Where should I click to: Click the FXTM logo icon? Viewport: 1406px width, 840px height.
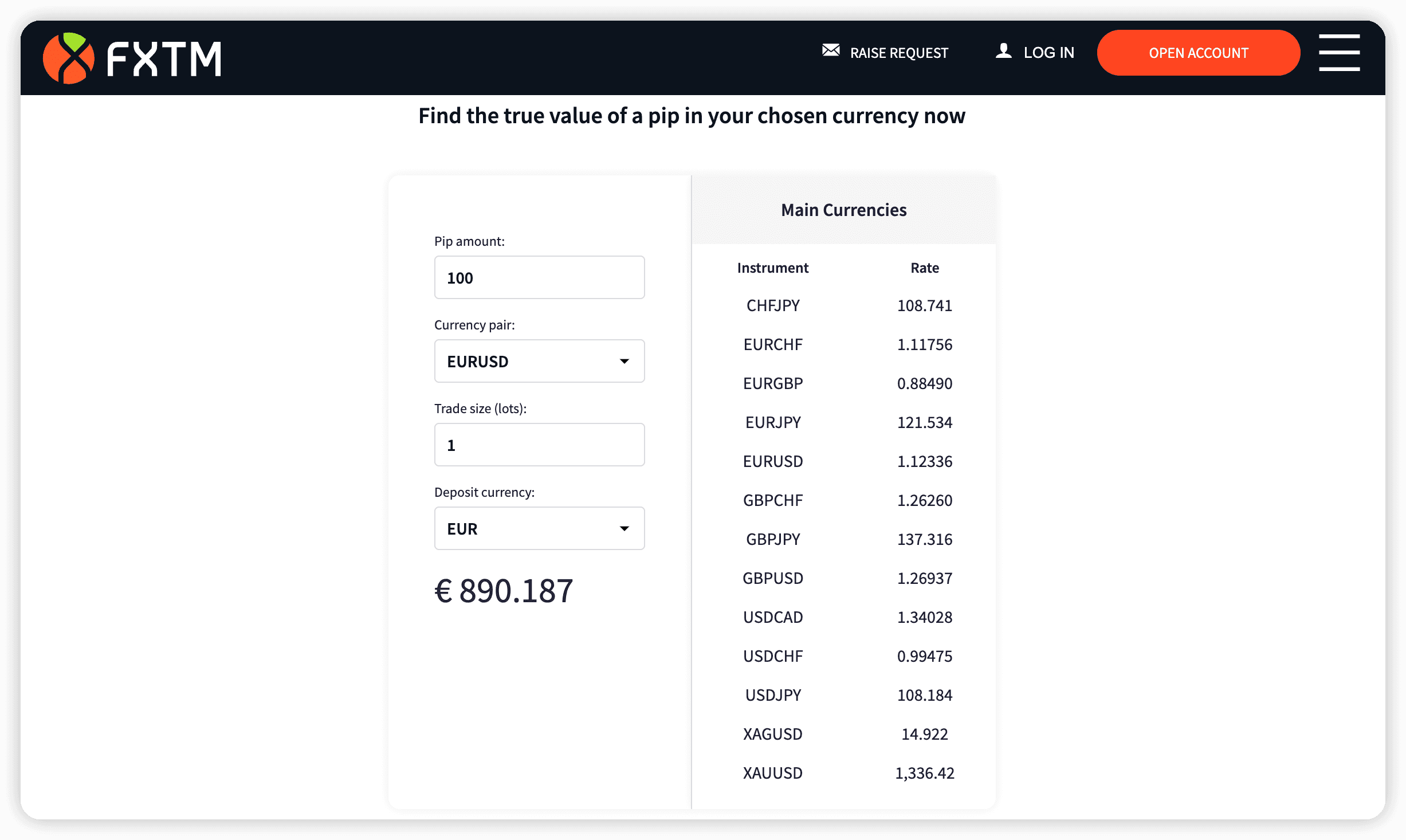tap(69, 58)
